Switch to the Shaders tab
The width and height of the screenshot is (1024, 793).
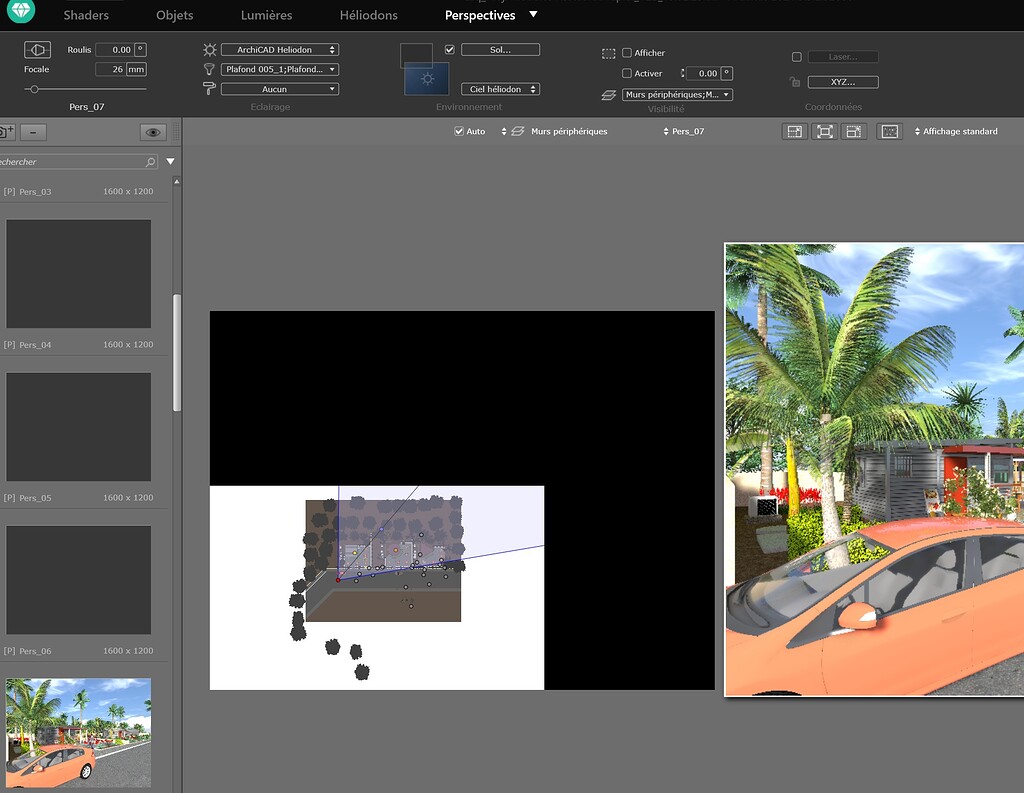coord(86,15)
